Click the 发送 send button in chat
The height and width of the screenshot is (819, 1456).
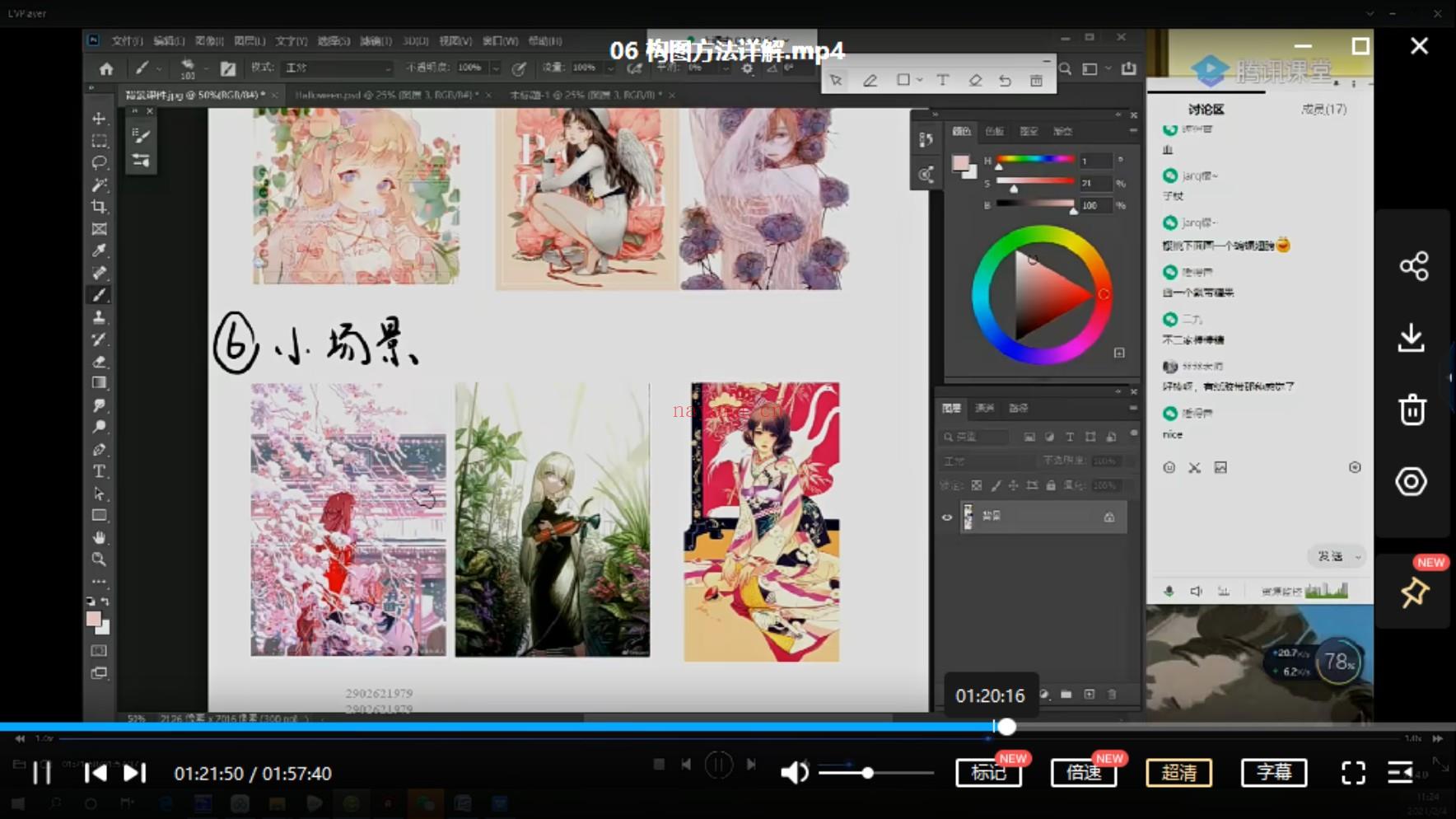(x=1329, y=557)
